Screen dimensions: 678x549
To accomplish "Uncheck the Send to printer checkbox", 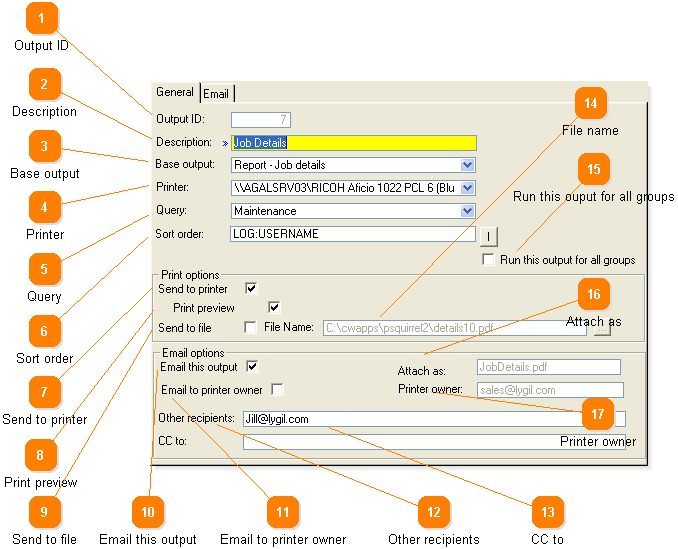I will pos(251,288).
